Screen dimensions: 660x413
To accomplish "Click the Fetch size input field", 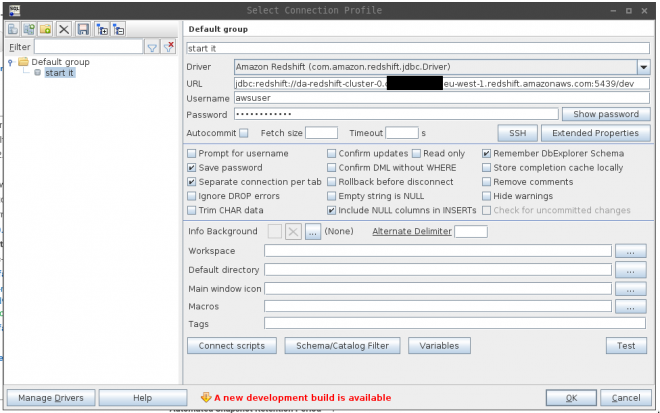I will point(321,133).
